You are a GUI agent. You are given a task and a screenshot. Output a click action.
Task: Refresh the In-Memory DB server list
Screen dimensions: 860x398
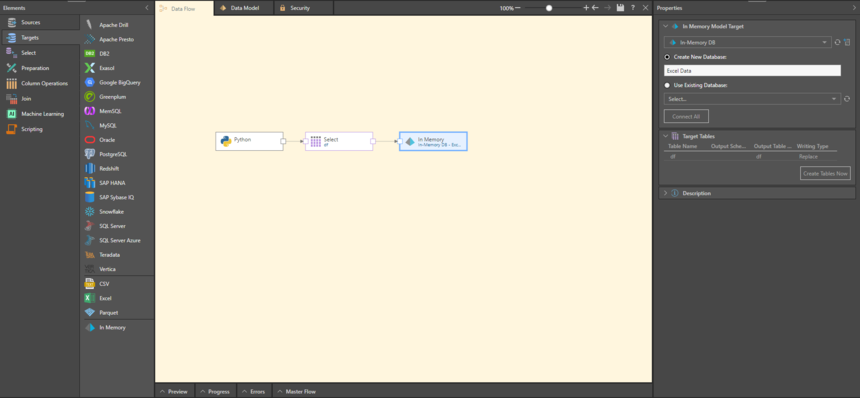click(838, 42)
